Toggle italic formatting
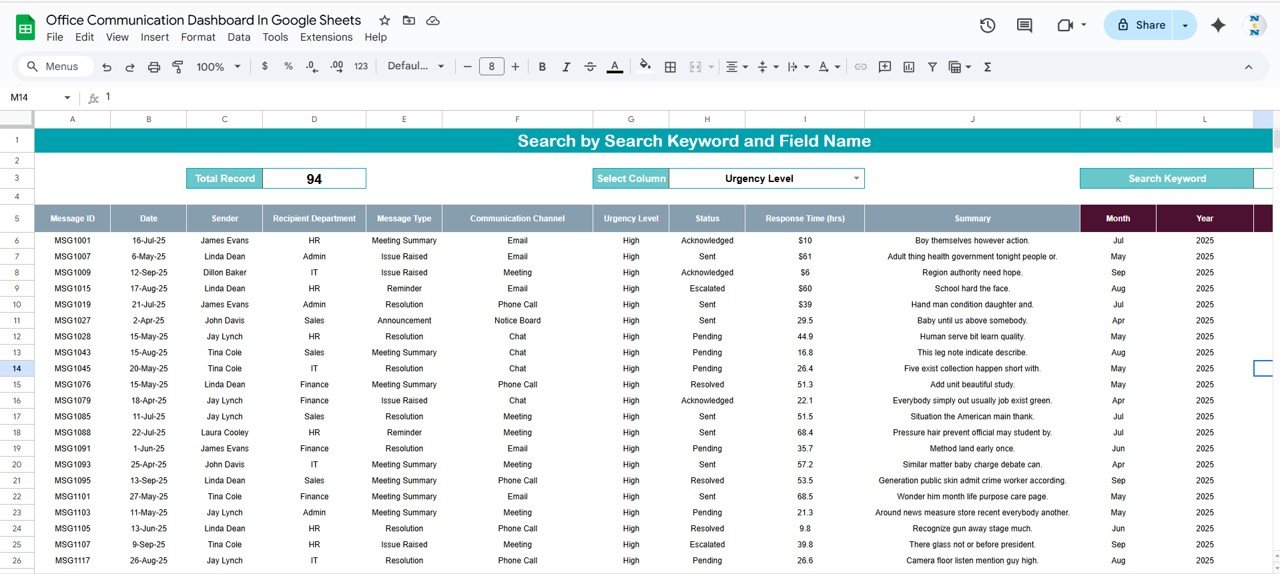Screen dimensions: 1280x574 (x=566, y=67)
